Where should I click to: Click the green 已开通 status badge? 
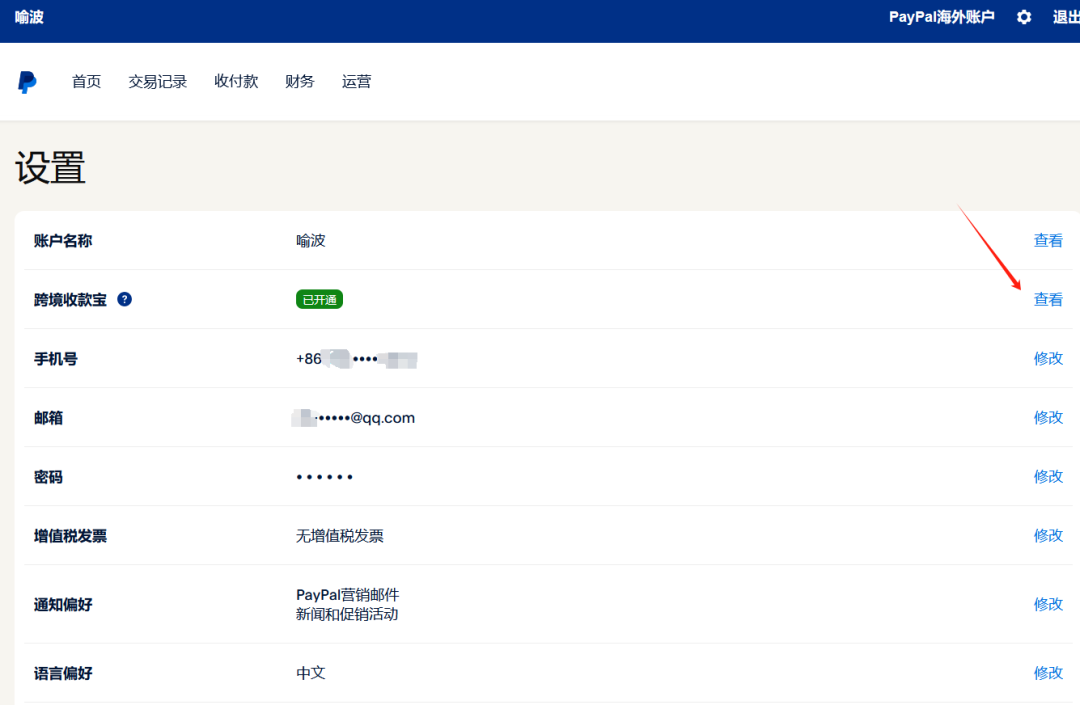320,299
